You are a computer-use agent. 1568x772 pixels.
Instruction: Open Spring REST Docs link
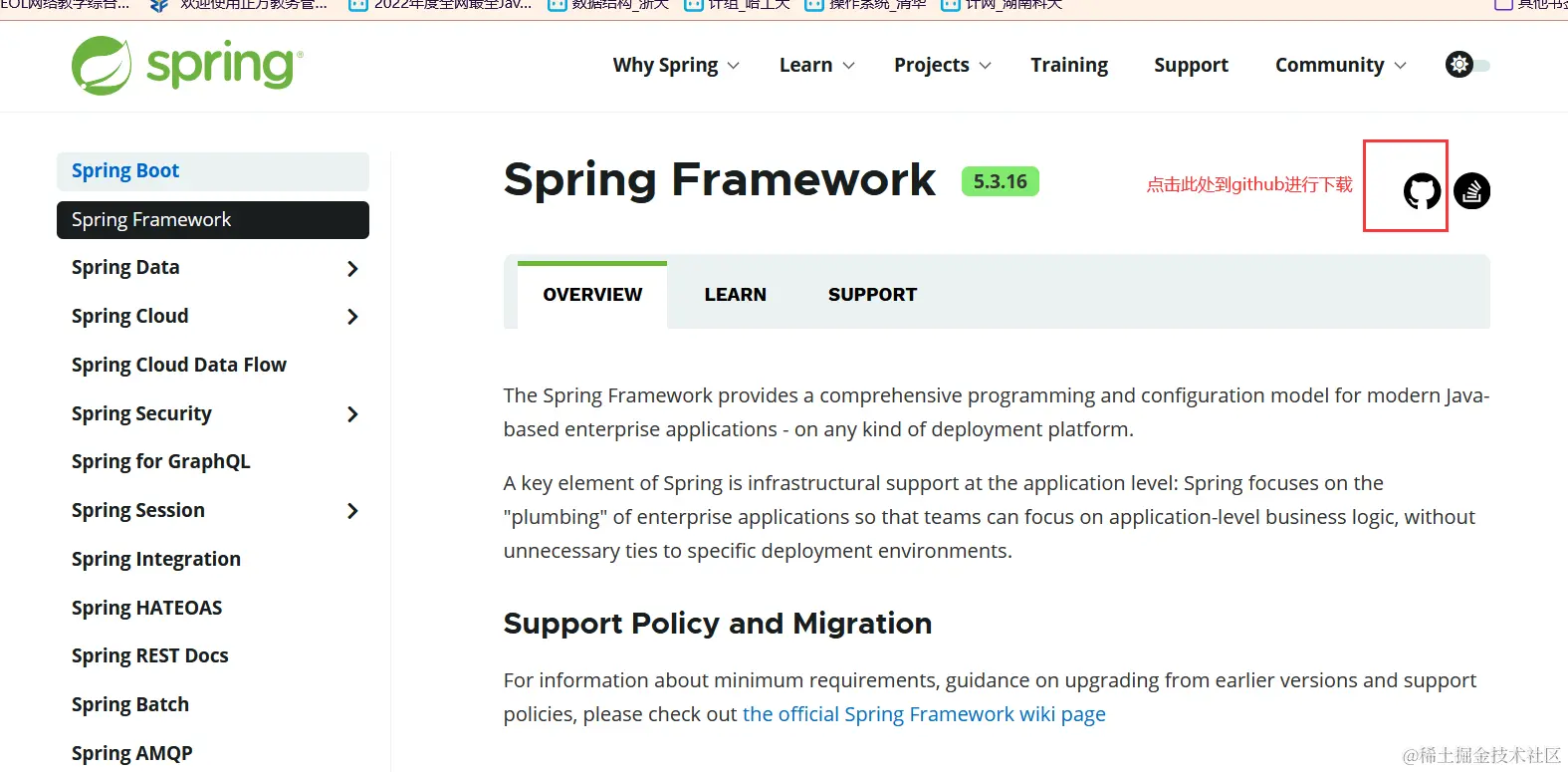(150, 655)
